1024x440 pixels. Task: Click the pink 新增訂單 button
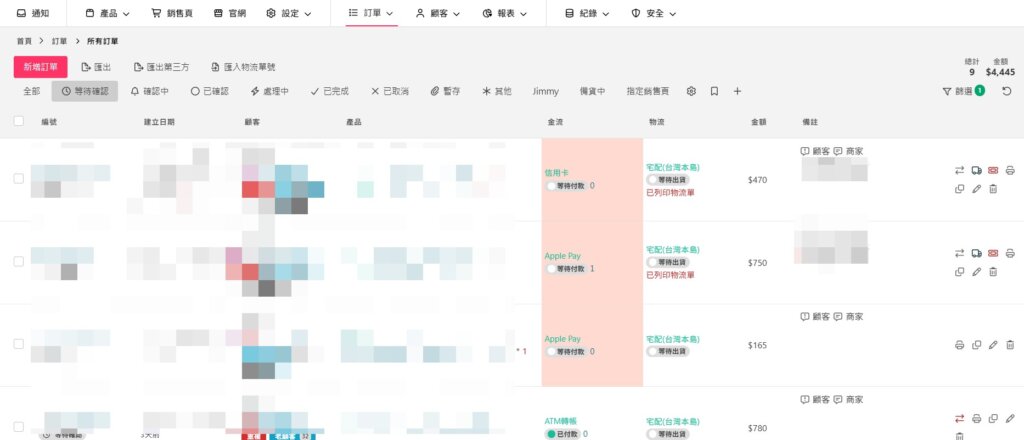(x=41, y=67)
